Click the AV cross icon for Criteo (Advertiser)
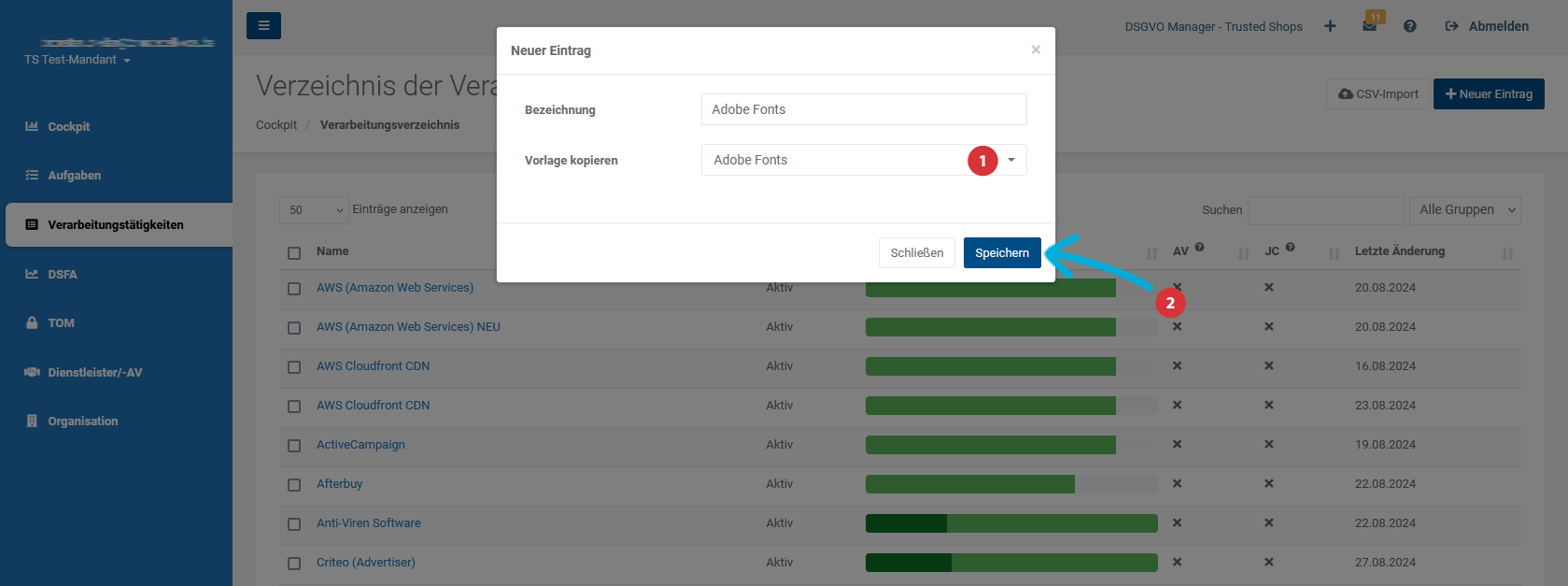Image resolution: width=1568 pixels, height=586 pixels. [1178, 562]
